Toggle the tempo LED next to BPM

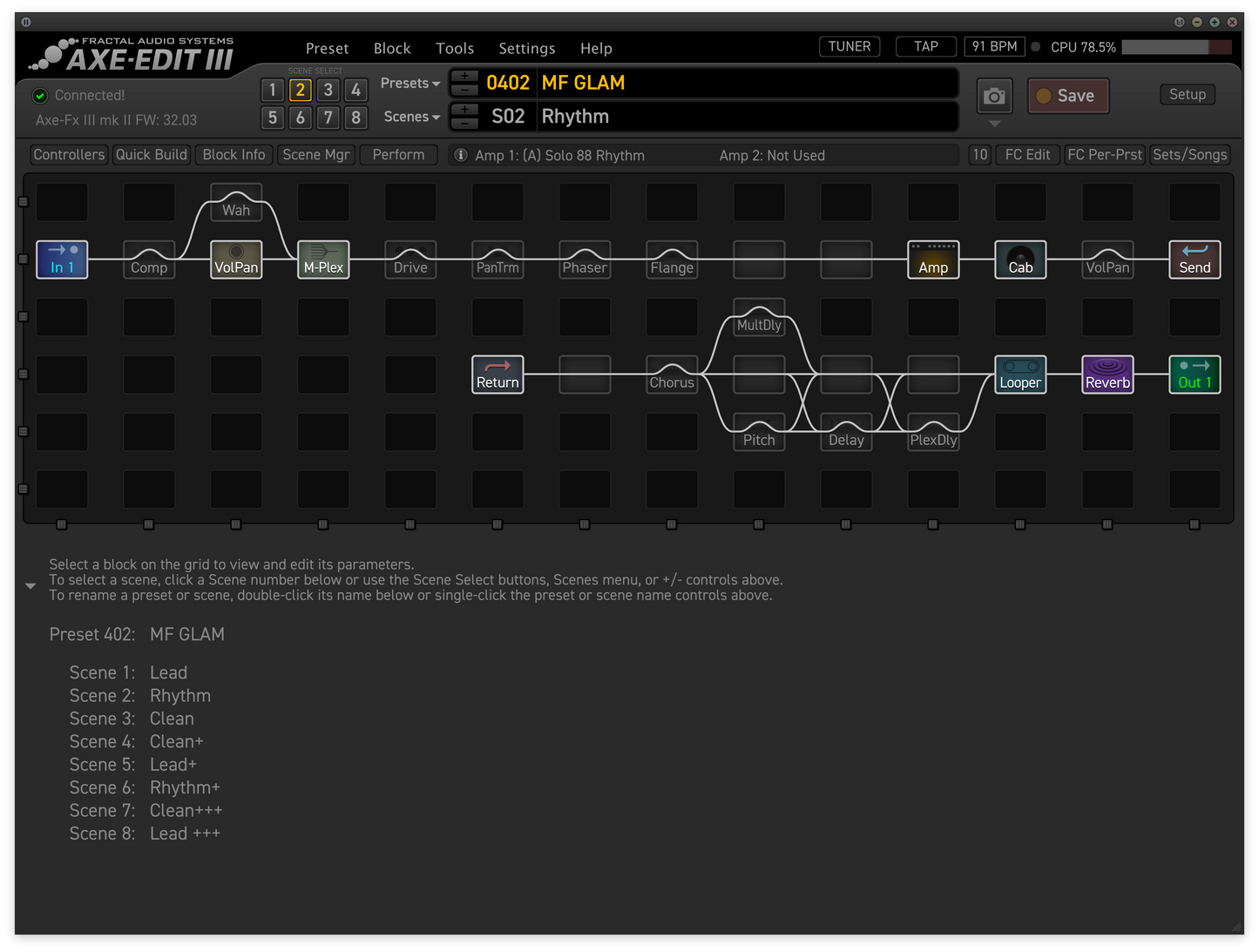coord(1036,47)
